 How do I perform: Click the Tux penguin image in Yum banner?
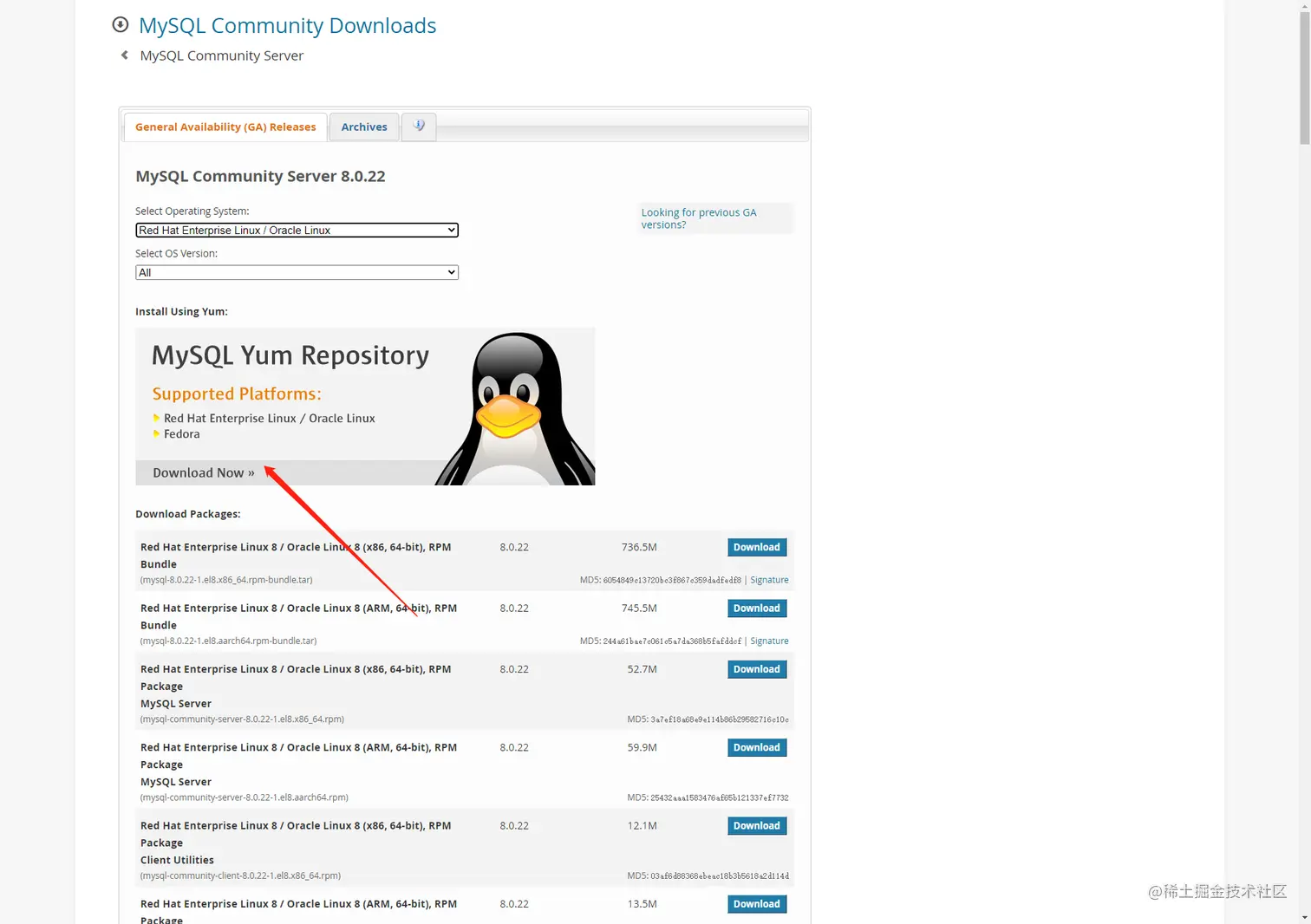pos(515,408)
